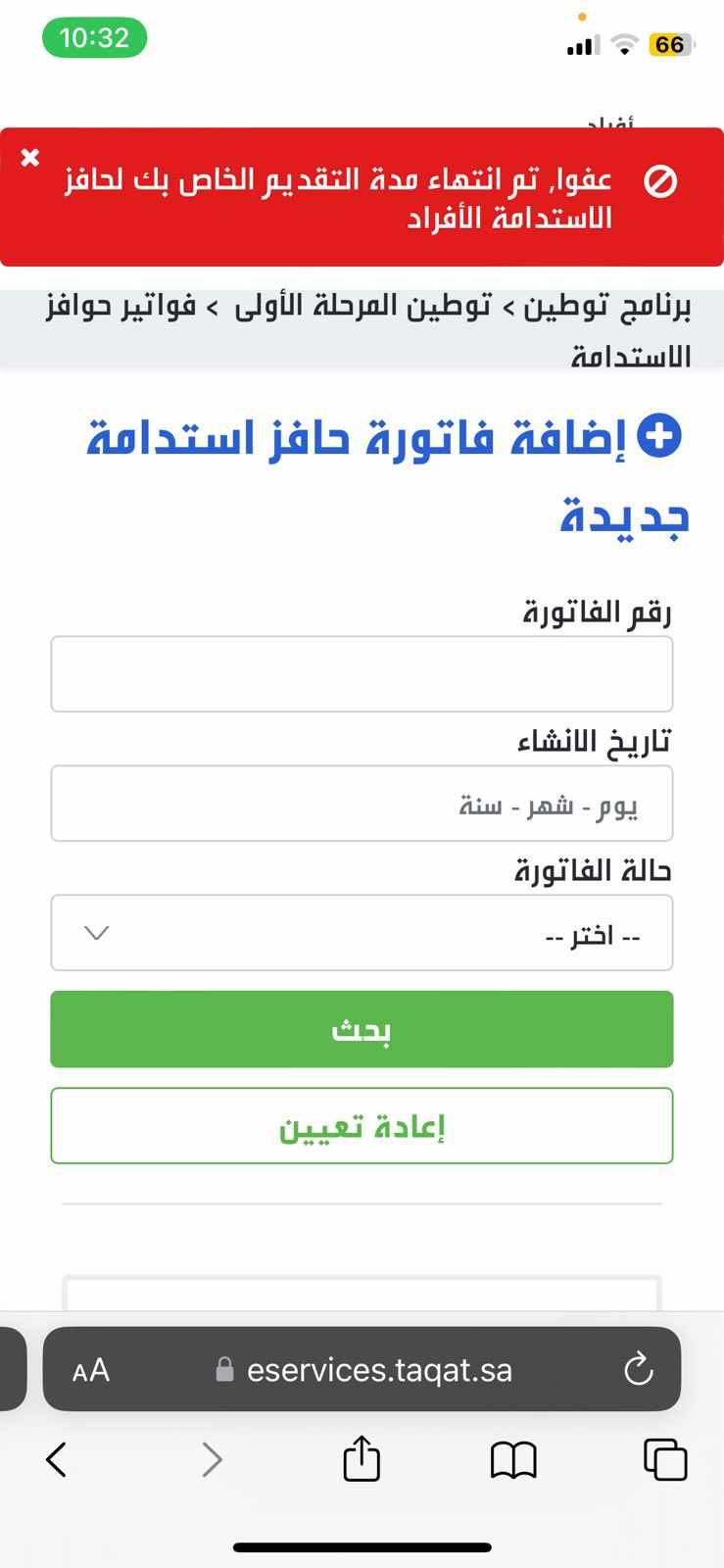The width and height of the screenshot is (724, 1568).
Task: Tap the green 10:32 time pill
Action: pos(94,37)
